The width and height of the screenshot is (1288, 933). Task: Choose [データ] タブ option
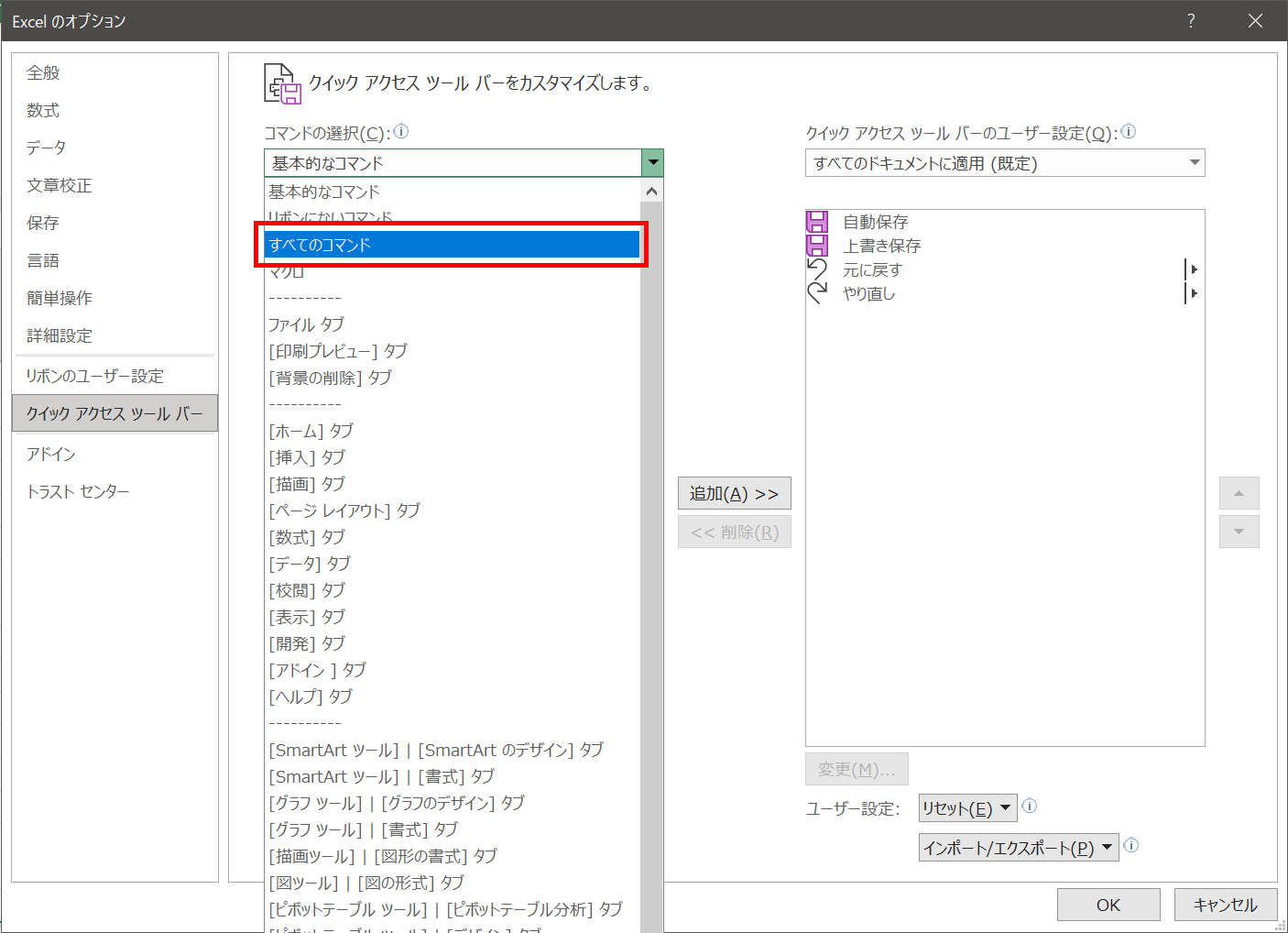point(453,564)
